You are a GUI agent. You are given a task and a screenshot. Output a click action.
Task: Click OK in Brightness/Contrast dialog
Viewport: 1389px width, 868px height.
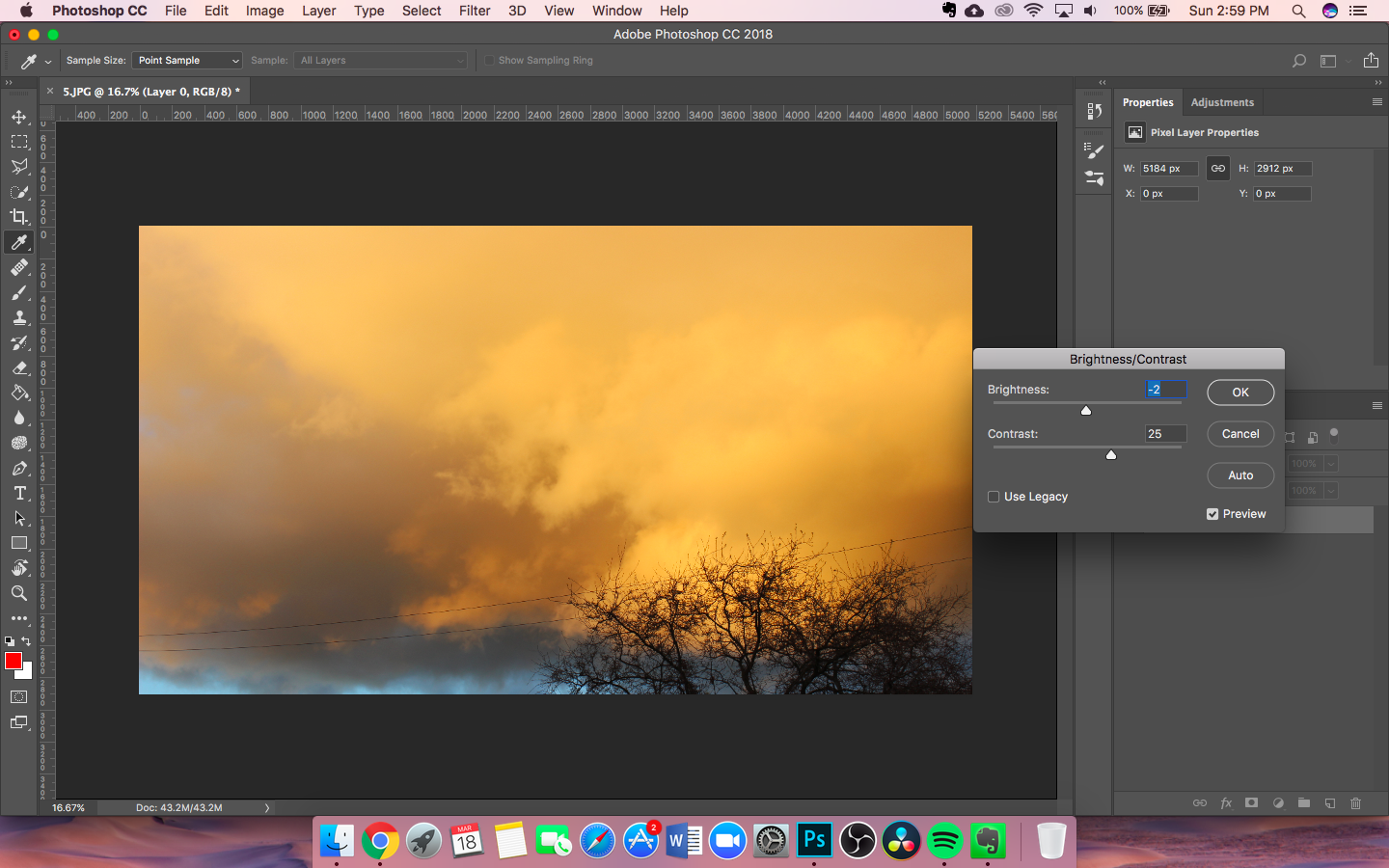coord(1240,393)
